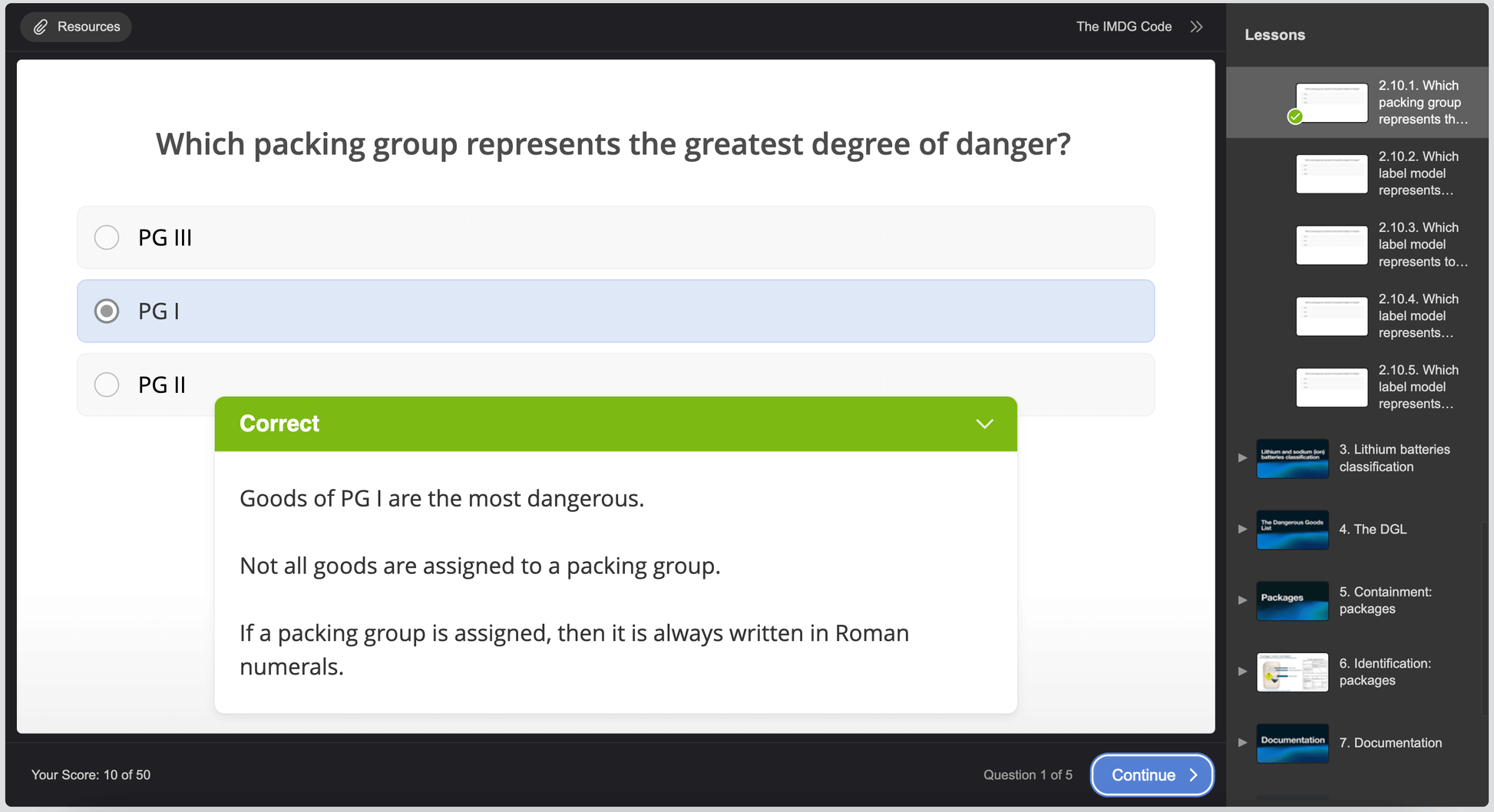
Task: Click the paperclip Resources icon
Action: click(x=41, y=27)
